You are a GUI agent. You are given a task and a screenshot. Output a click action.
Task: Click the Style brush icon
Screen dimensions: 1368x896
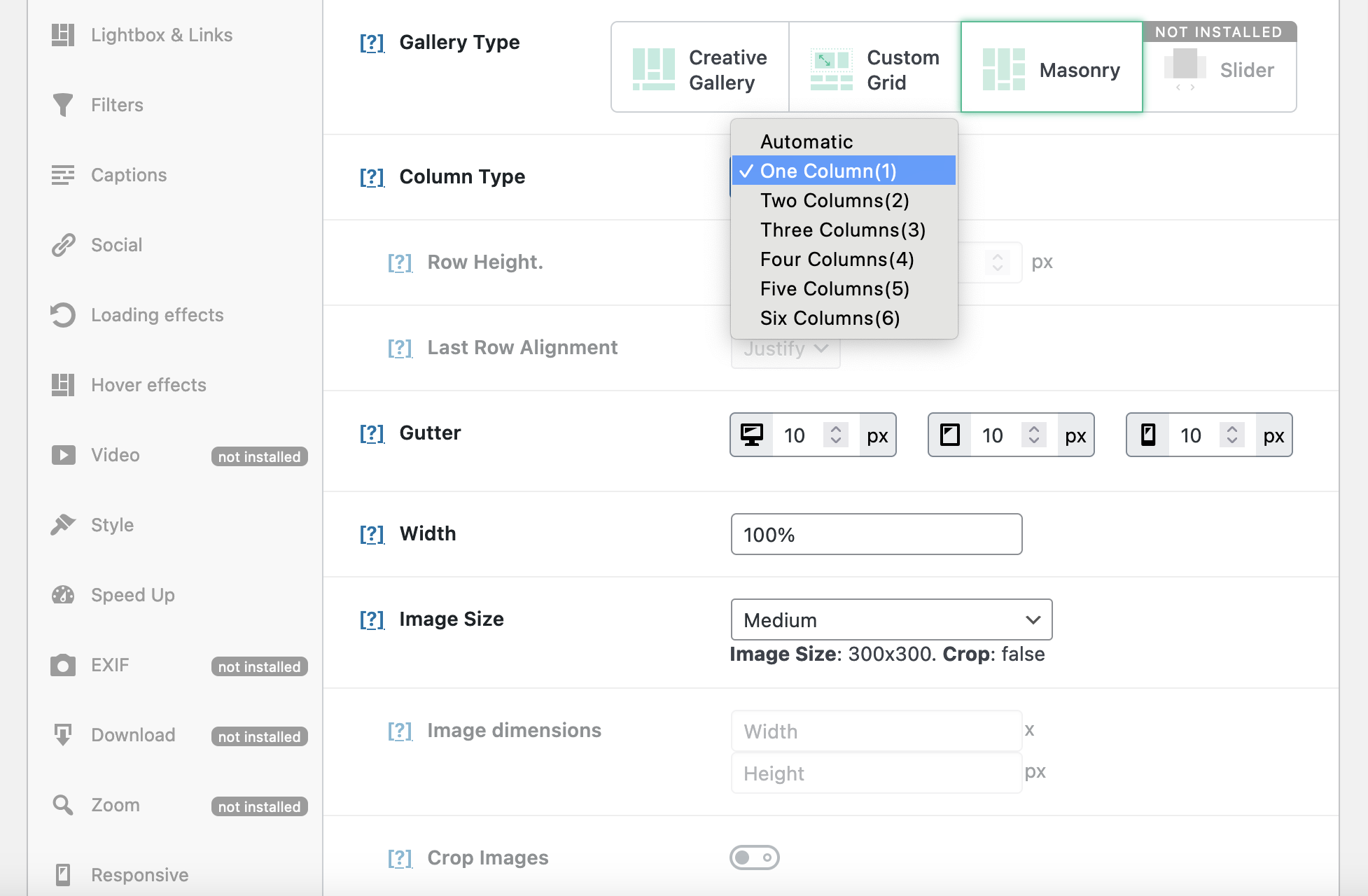pos(62,525)
